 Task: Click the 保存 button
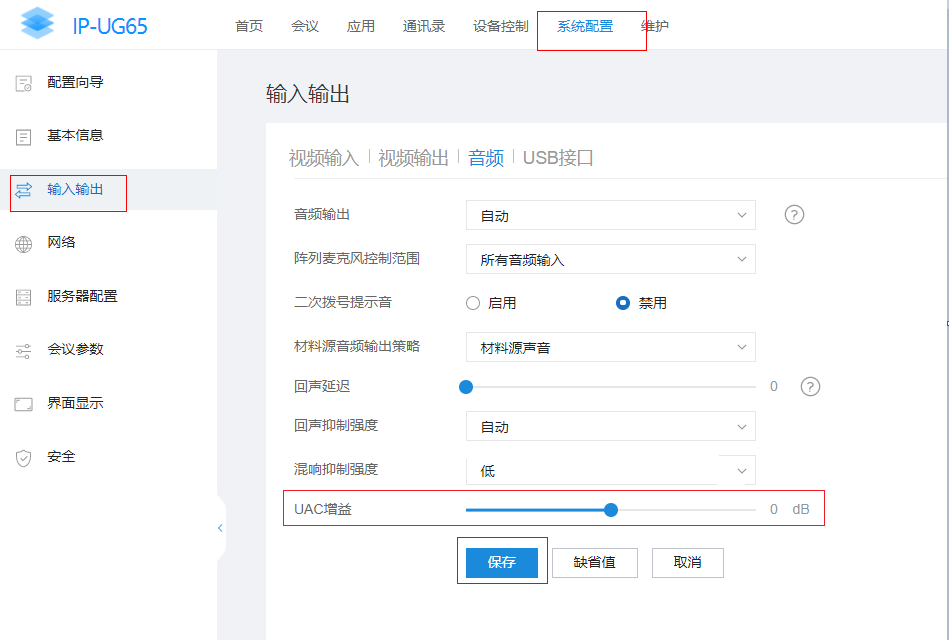[502, 562]
